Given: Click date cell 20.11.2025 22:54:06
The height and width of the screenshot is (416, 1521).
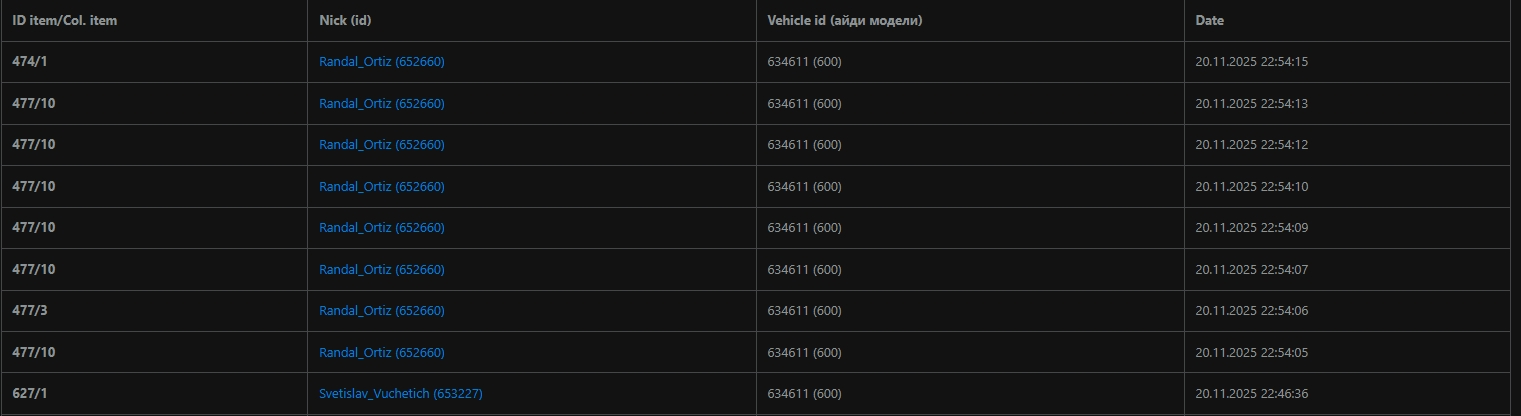Looking at the screenshot, I should [1251, 311].
